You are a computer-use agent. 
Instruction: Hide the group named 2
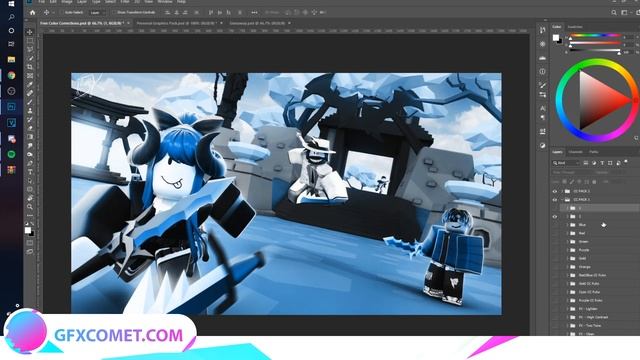(555, 217)
